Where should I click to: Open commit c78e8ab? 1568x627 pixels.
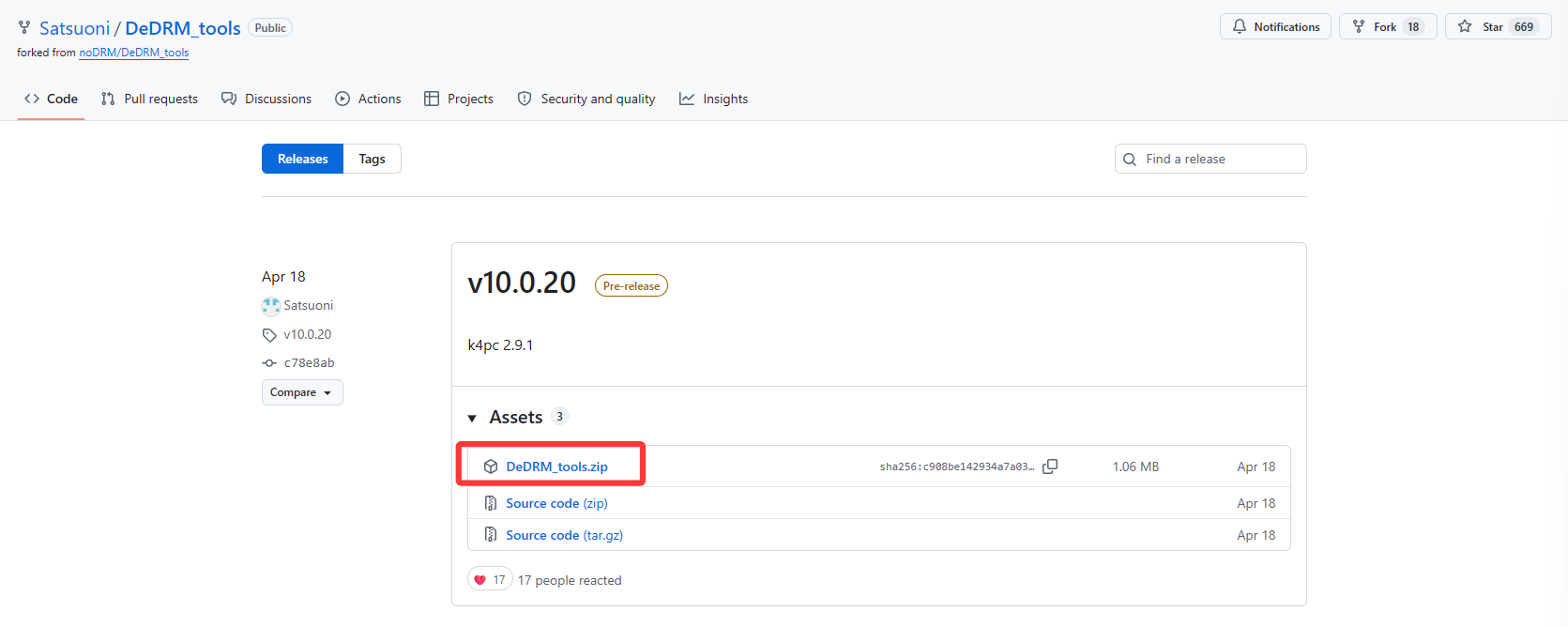[x=310, y=362]
